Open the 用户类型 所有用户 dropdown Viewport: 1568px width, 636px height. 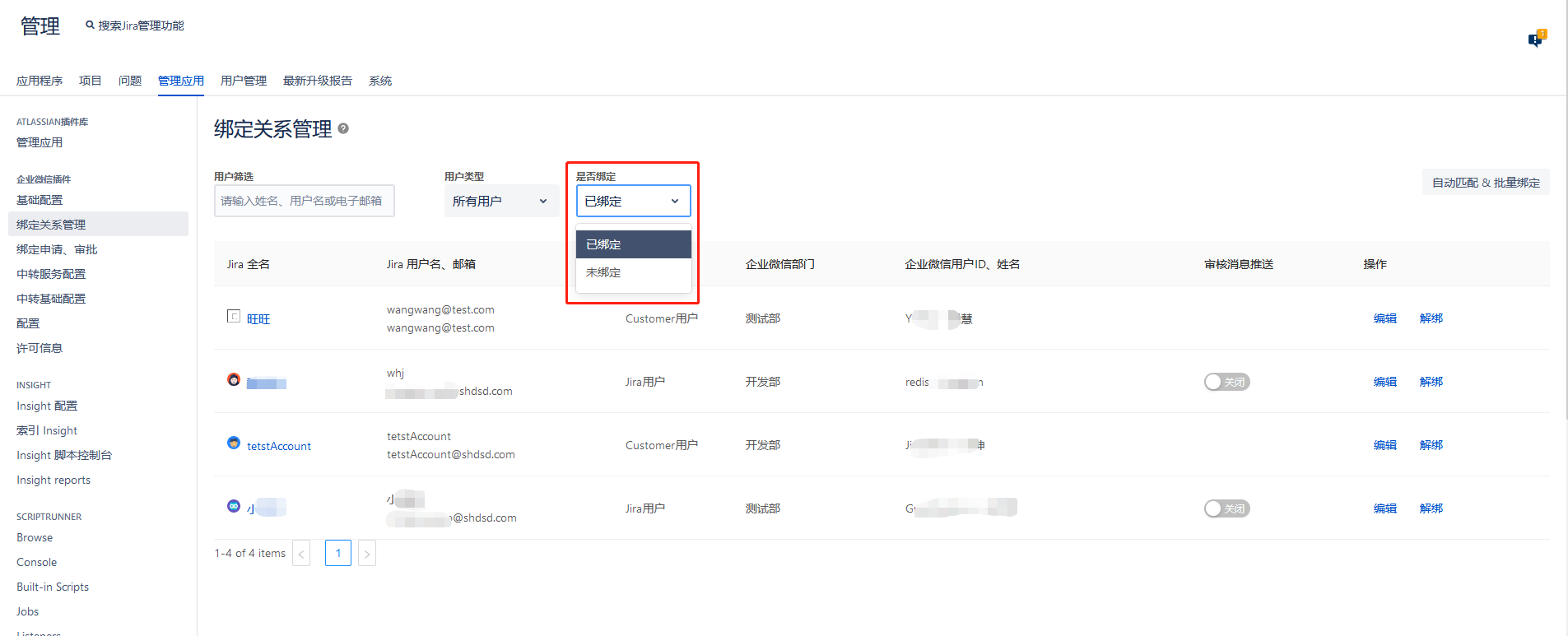[x=500, y=202]
